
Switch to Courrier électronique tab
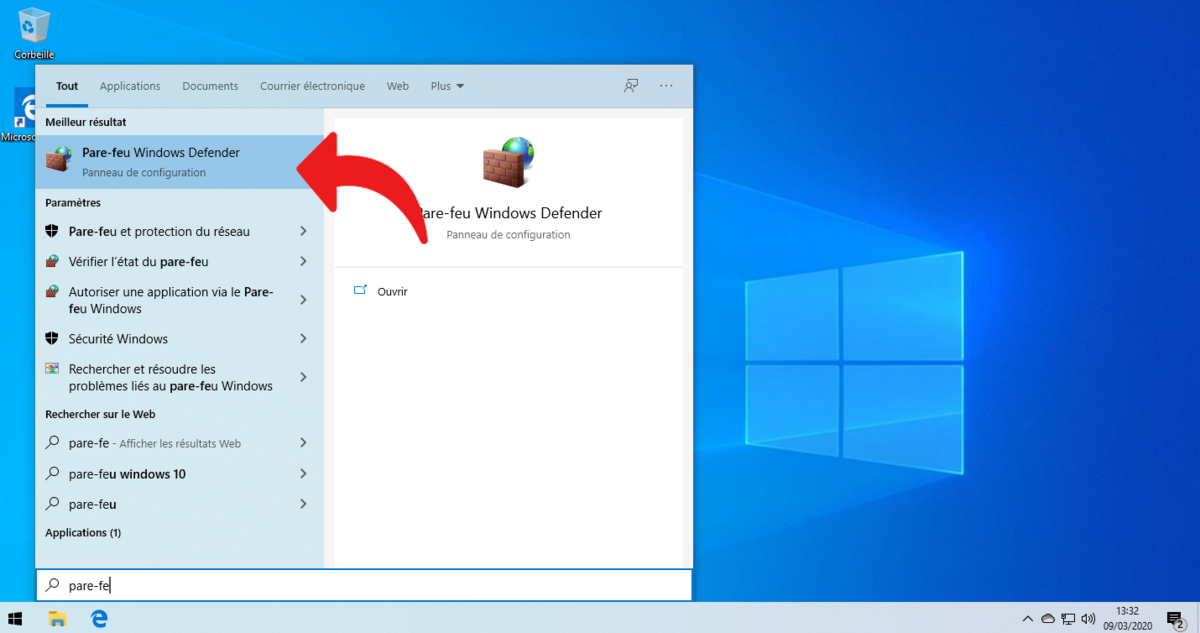point(312,86)
